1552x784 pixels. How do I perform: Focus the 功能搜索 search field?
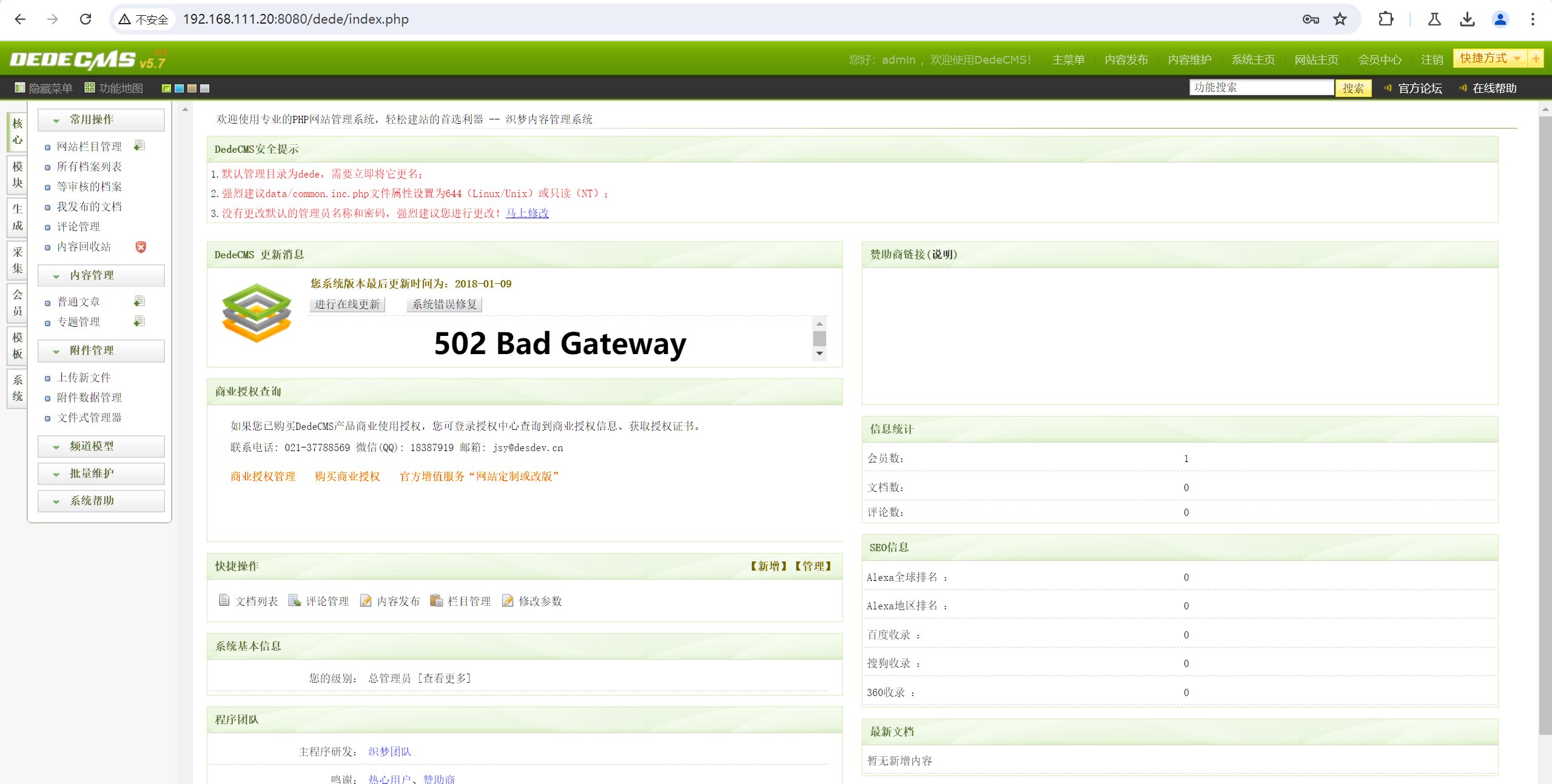tap(1261, 87)
